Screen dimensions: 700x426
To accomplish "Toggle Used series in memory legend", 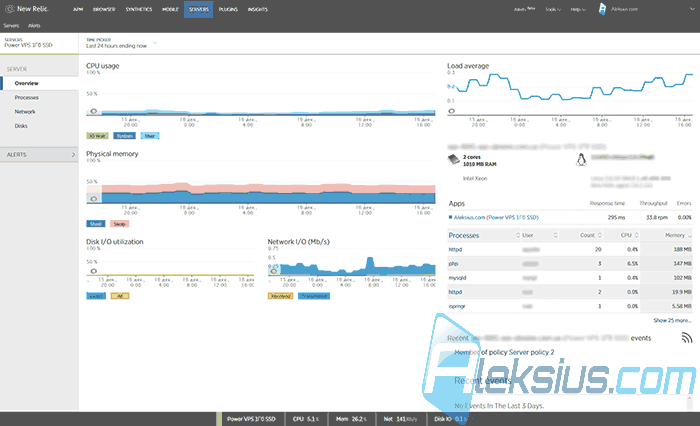I will pos(96,224).
